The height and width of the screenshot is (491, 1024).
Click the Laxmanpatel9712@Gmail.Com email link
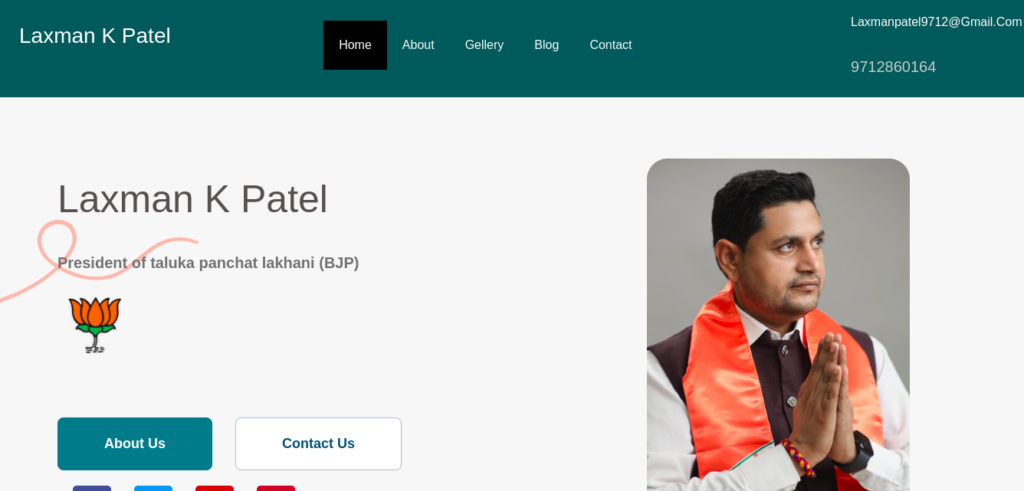[936, 22]
